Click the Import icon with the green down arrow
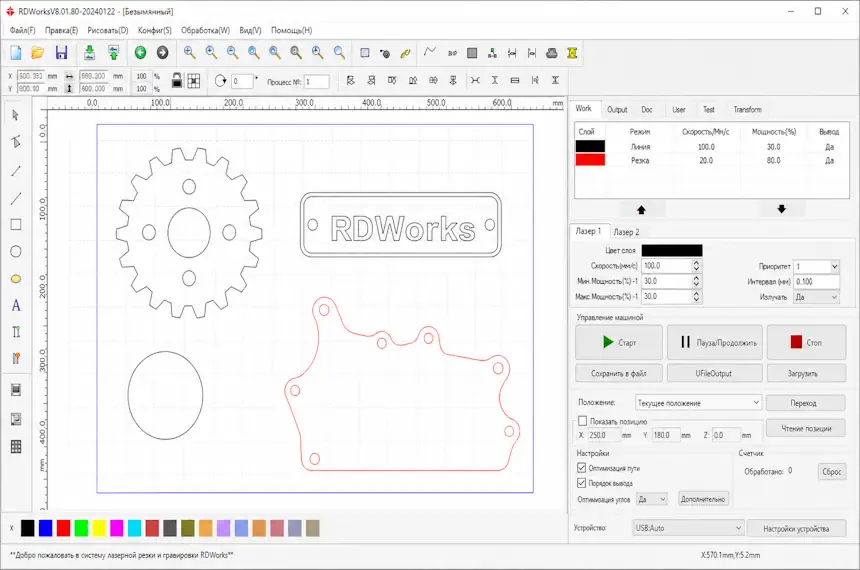Viewport: 860px width, 570px height. coord(89,53)
